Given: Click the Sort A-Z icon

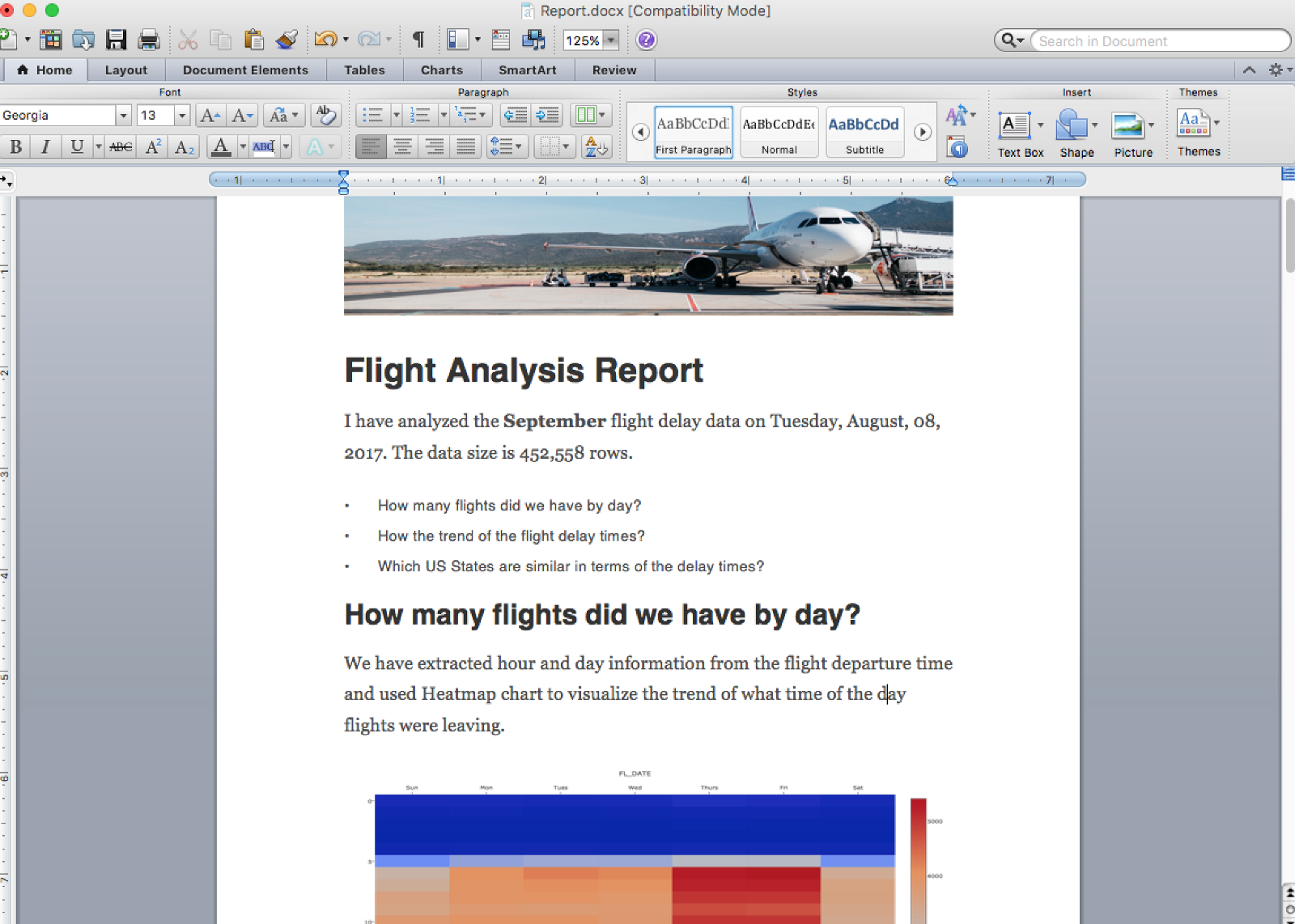Looking at the screenshot, I should coord(597,147).
